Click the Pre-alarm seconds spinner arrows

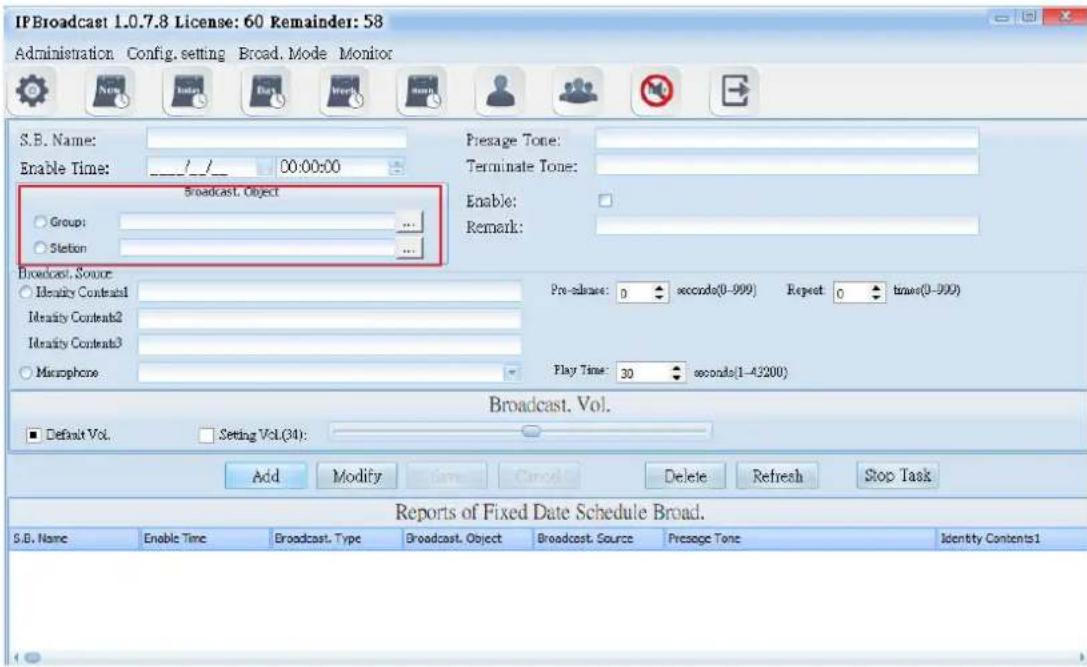[x=660, y=293]
